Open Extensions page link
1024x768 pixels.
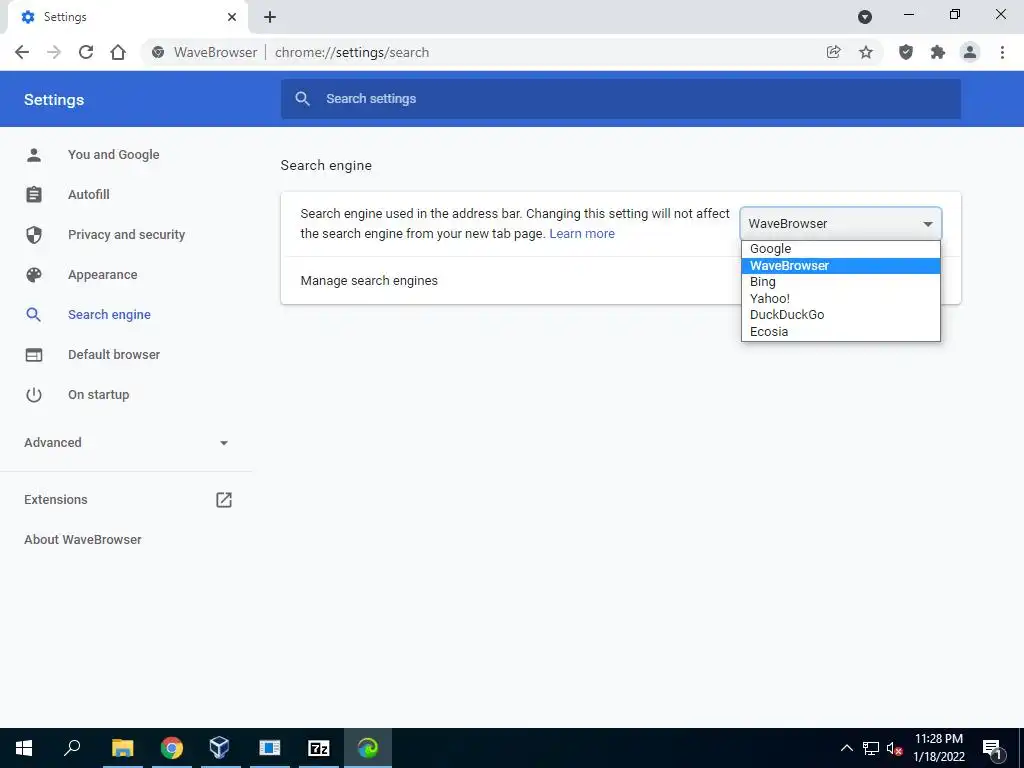56,500
